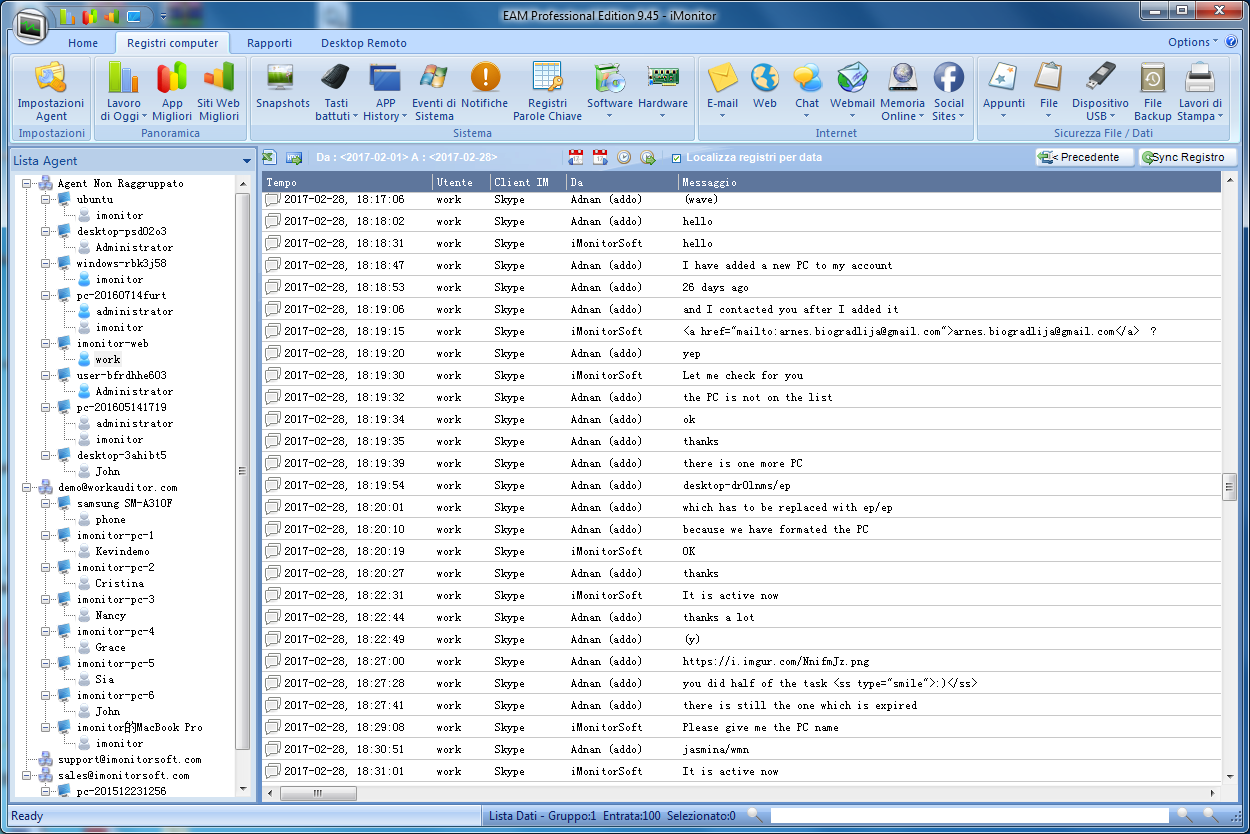The height and width of the screenshot is (834, 1250).
Task: Click the Sync Registro button
Action: (1187, 157)
